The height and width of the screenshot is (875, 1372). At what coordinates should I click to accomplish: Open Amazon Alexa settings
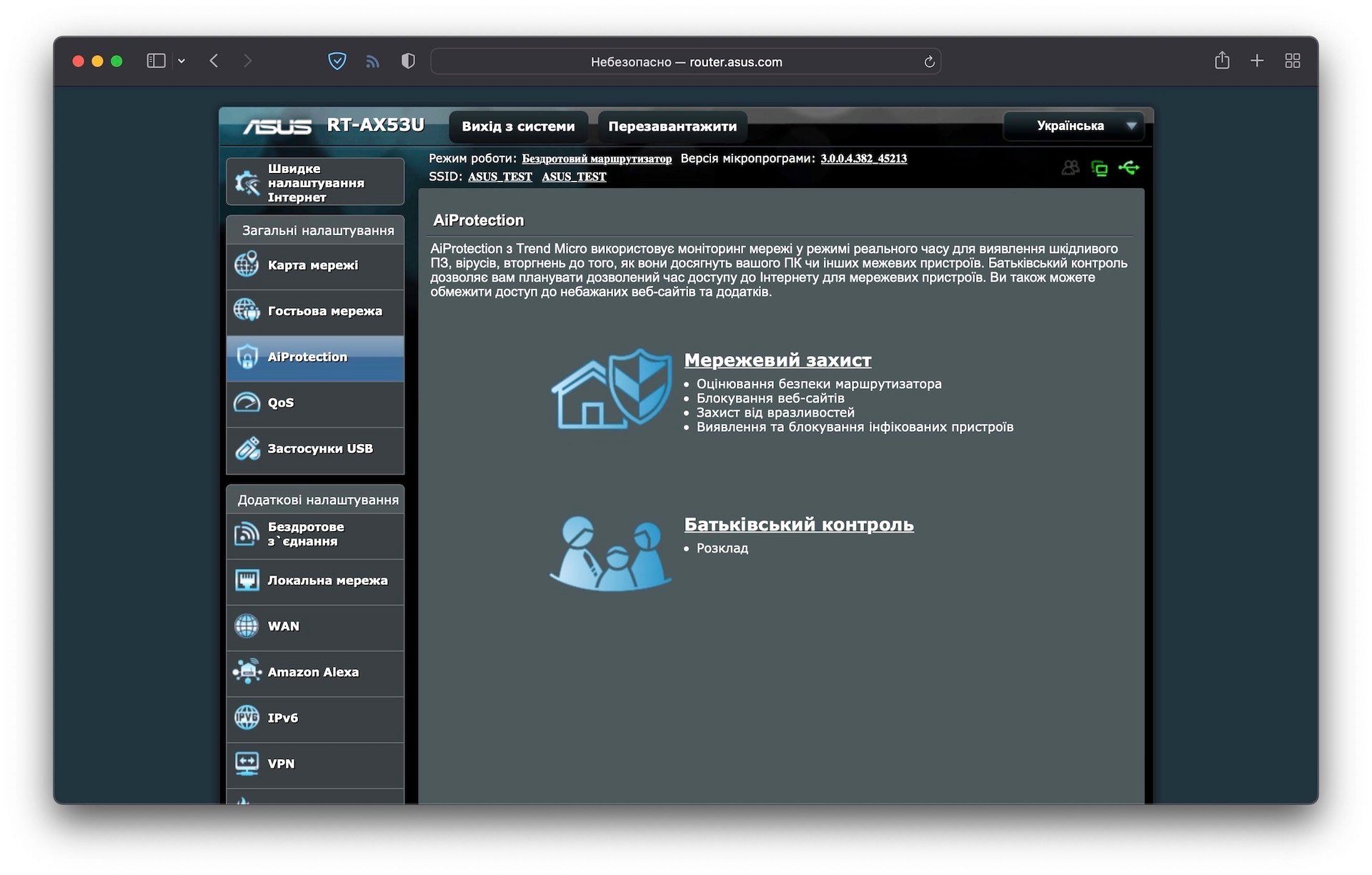click(x=315, y=673)
